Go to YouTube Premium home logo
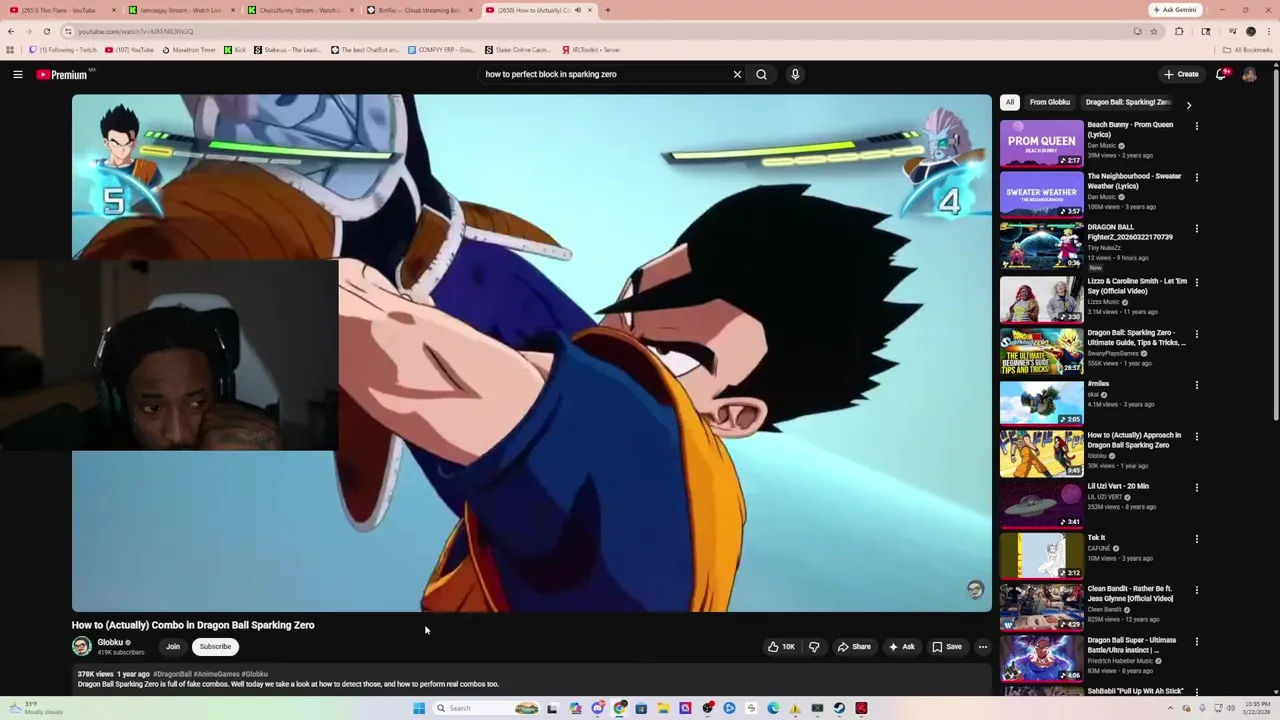Screen dimensions: 1280x720 point(62,74)
